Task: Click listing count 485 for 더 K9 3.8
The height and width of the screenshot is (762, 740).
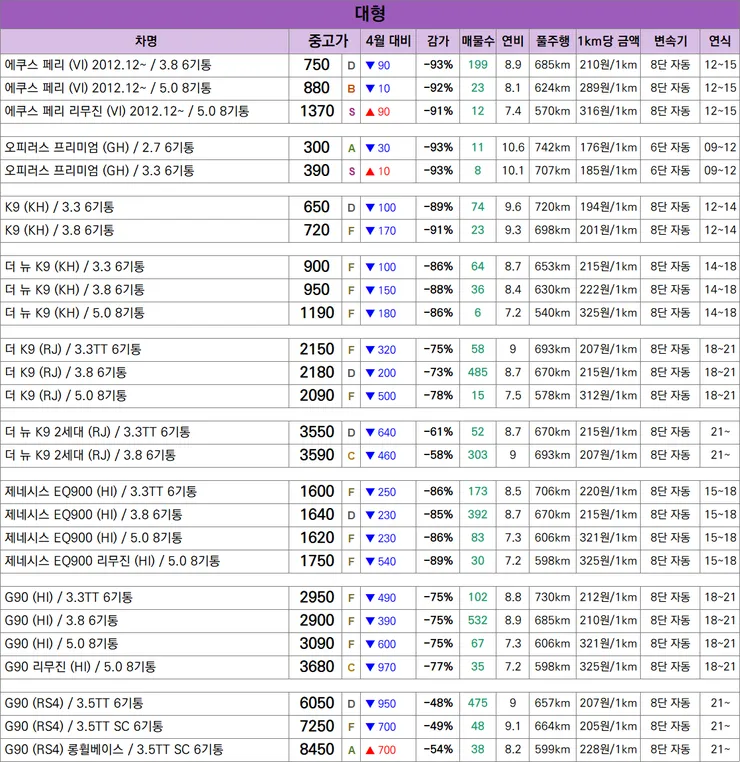Action: coord(478,372)
